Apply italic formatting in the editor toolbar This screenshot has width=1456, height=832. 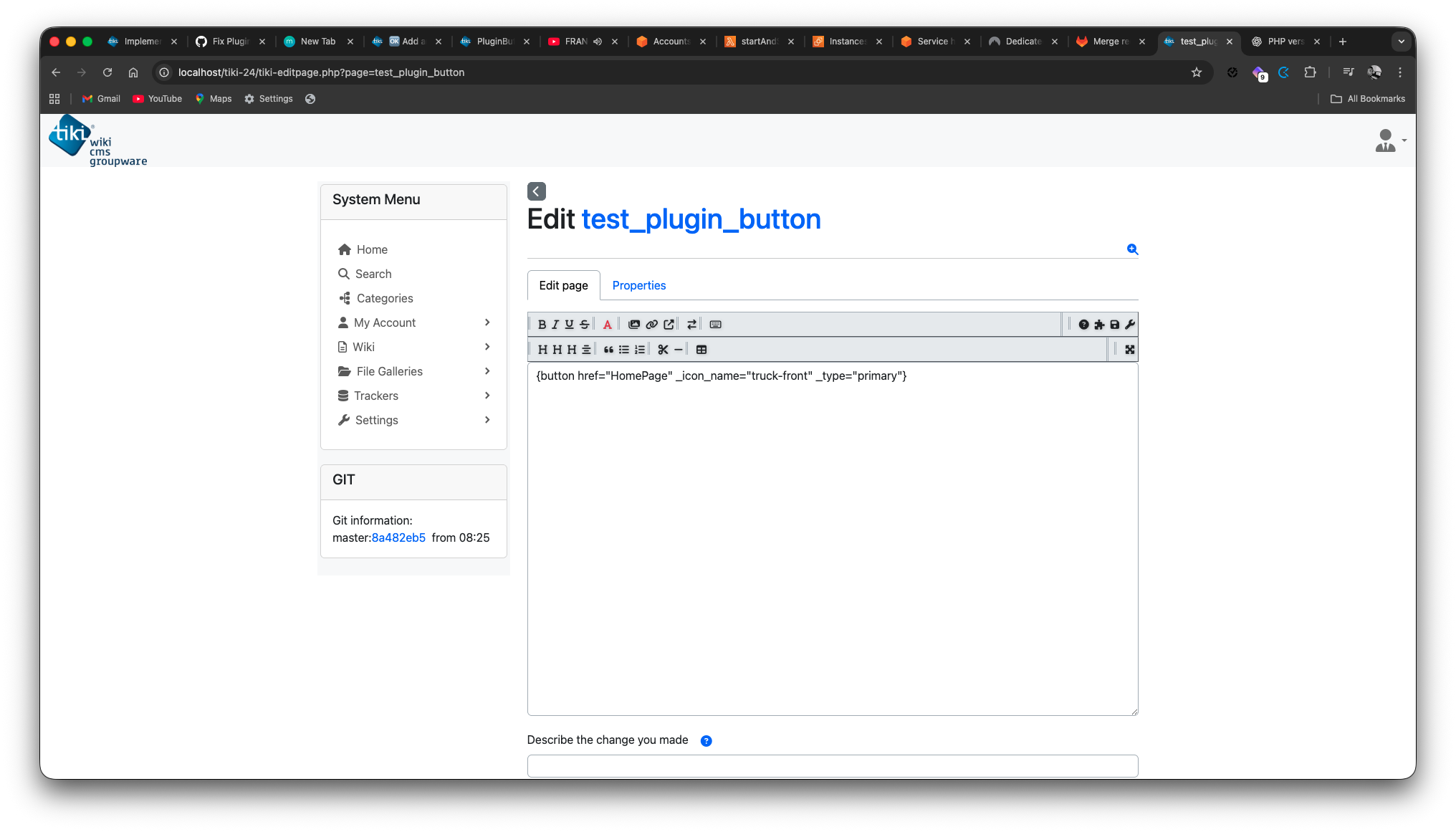click(x=555, y=325)
